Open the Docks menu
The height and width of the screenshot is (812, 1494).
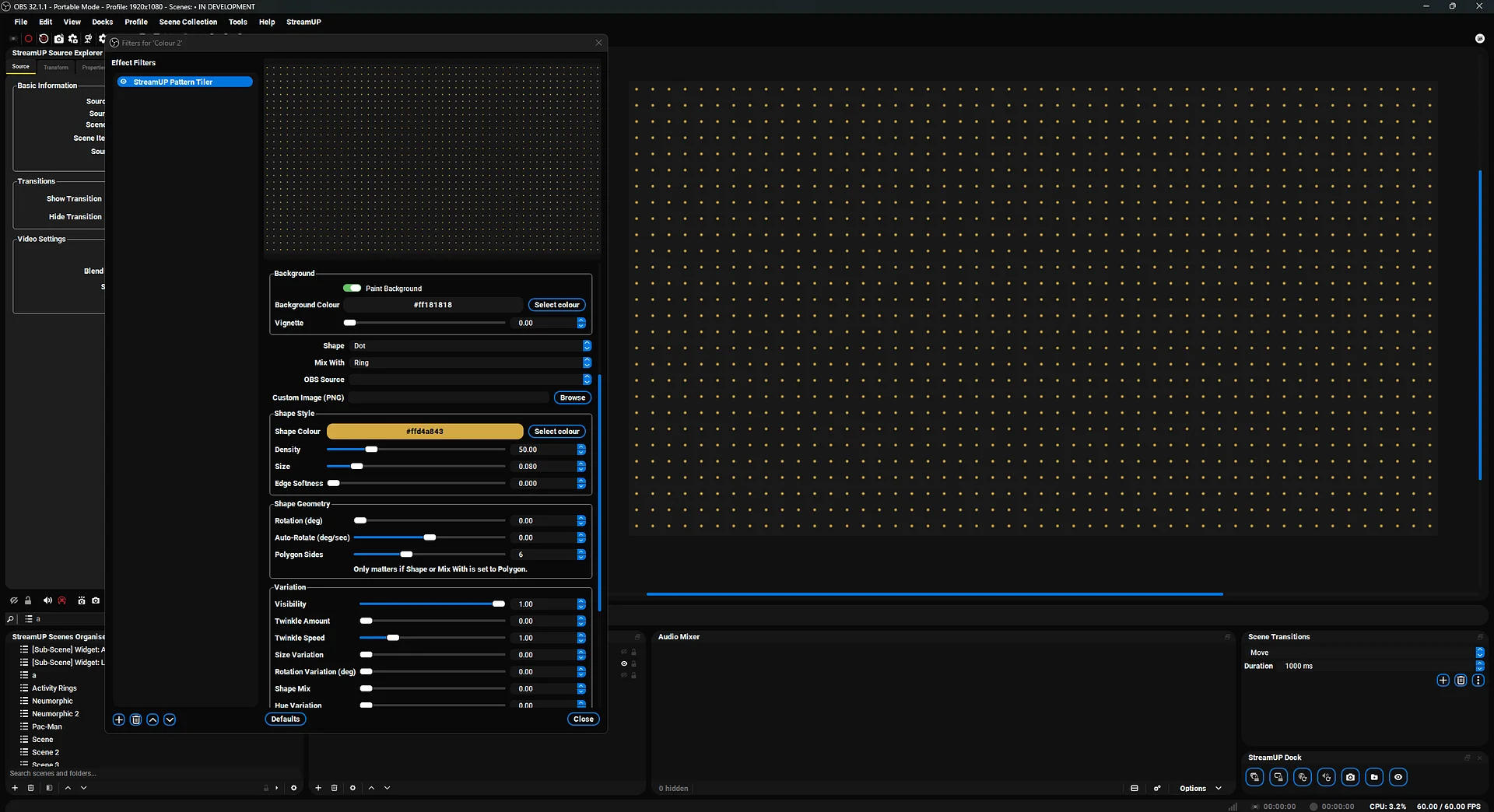(102, 22)
